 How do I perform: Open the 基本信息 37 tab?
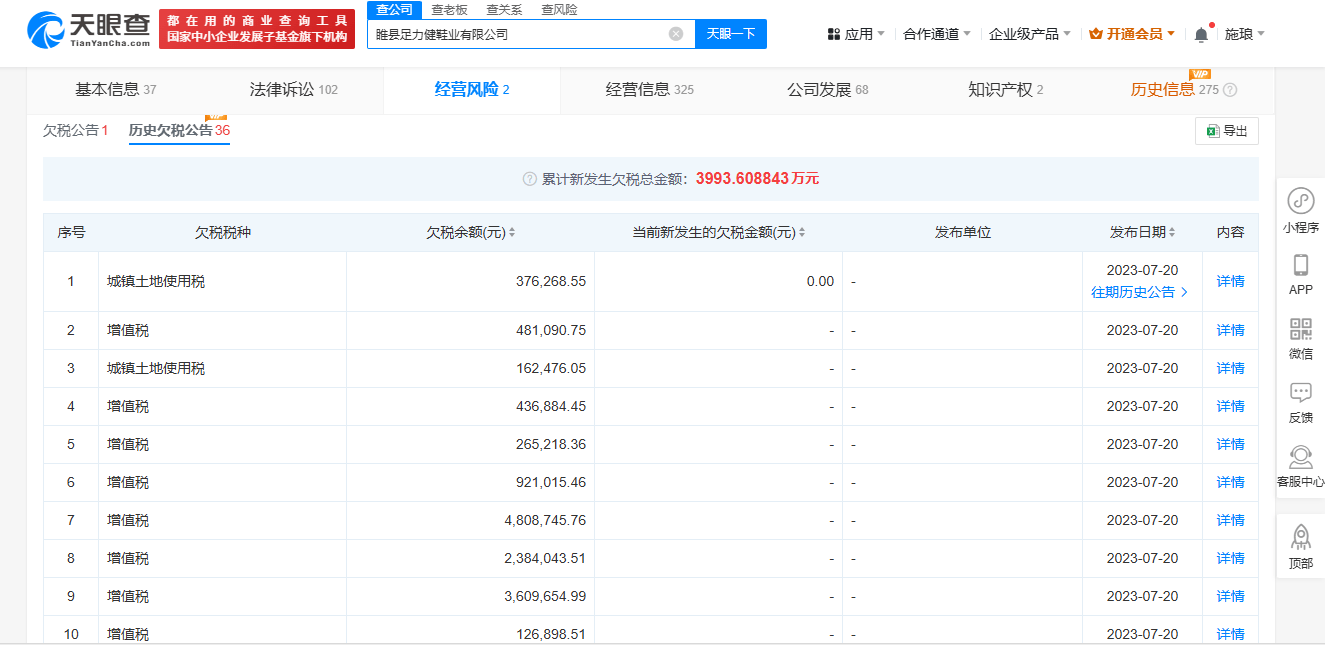[x=116, y=90]
